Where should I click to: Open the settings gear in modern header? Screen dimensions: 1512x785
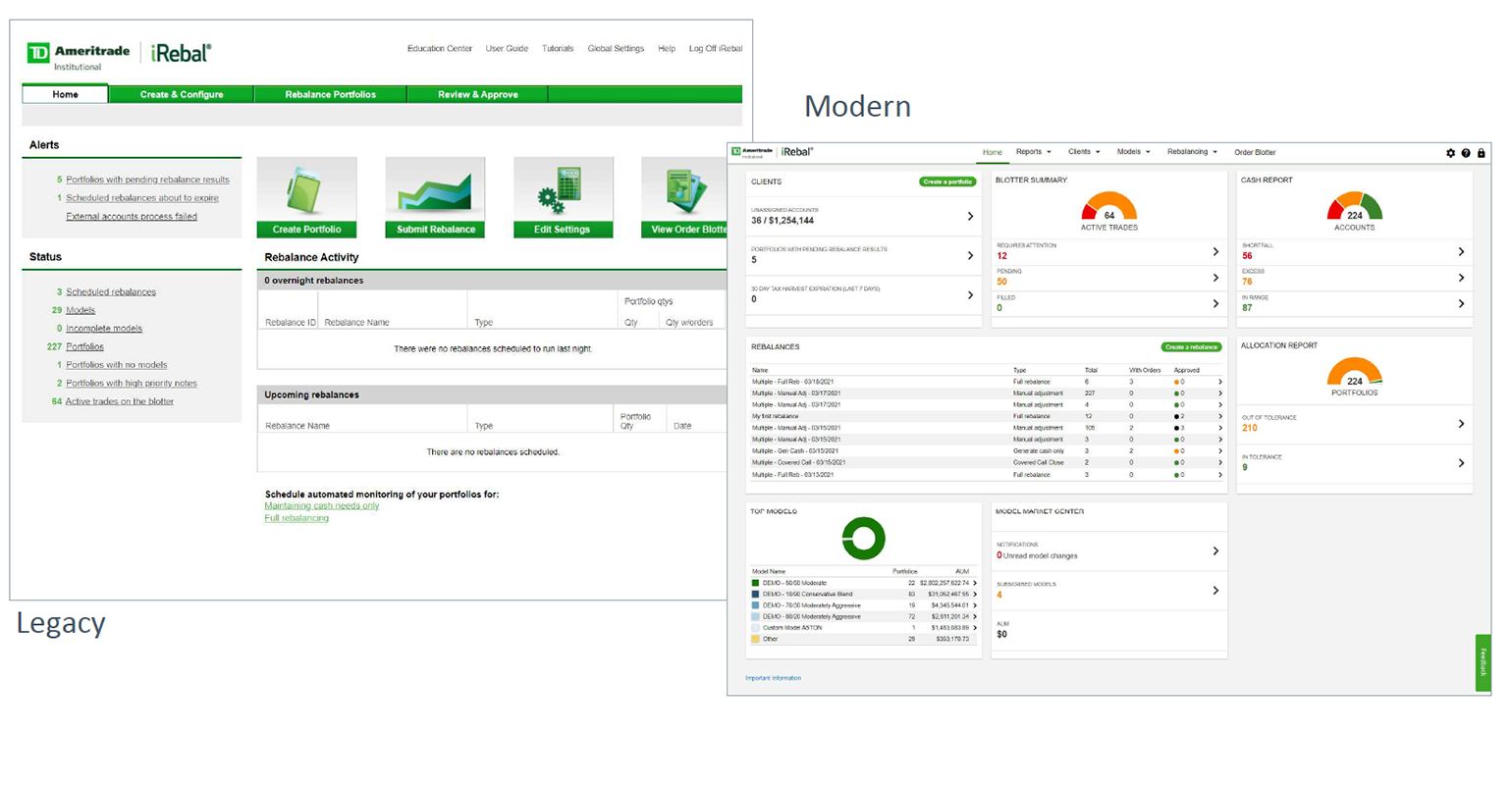[1450, 153]
